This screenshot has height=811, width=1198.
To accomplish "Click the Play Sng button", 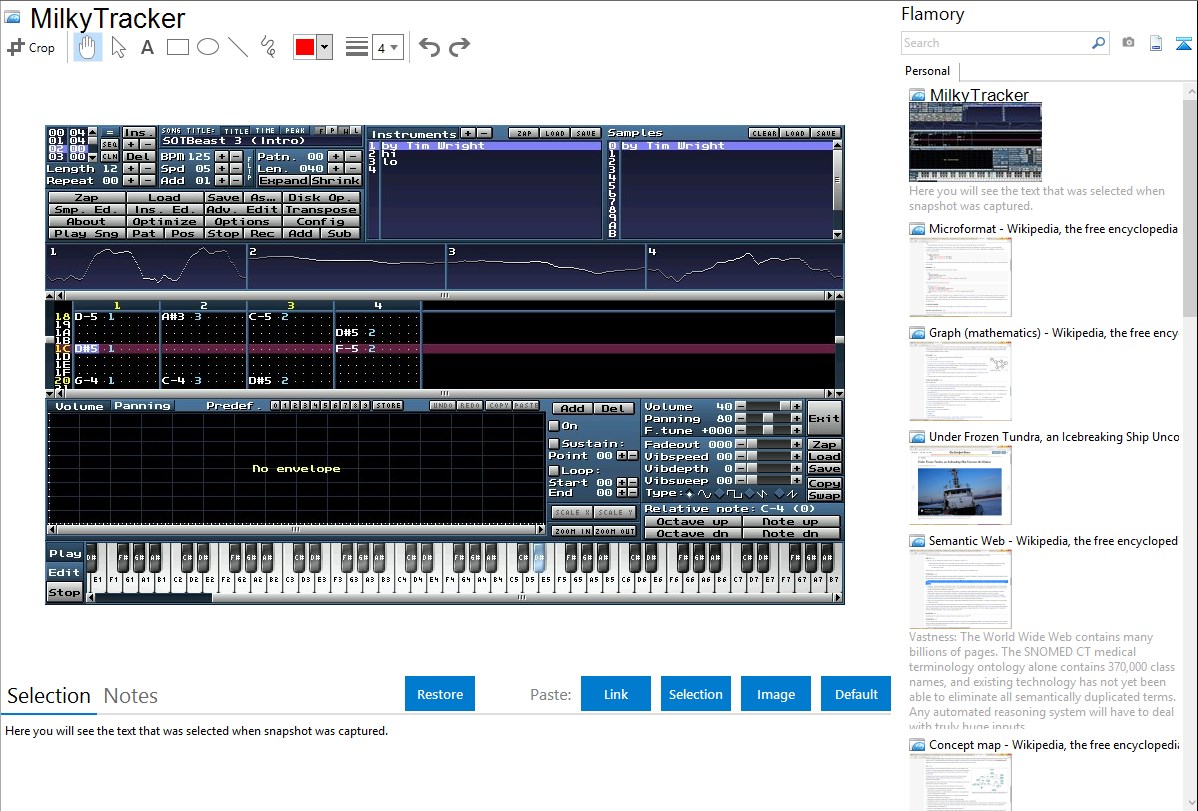I will coord(86,233).
